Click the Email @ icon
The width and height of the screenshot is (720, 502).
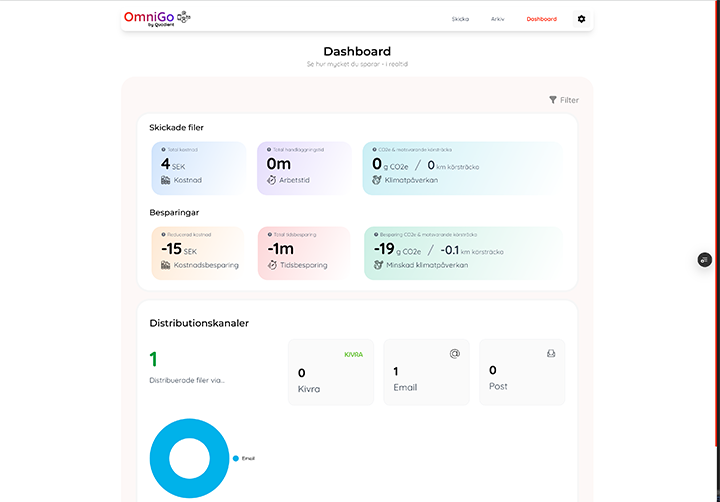click(455, 353)
